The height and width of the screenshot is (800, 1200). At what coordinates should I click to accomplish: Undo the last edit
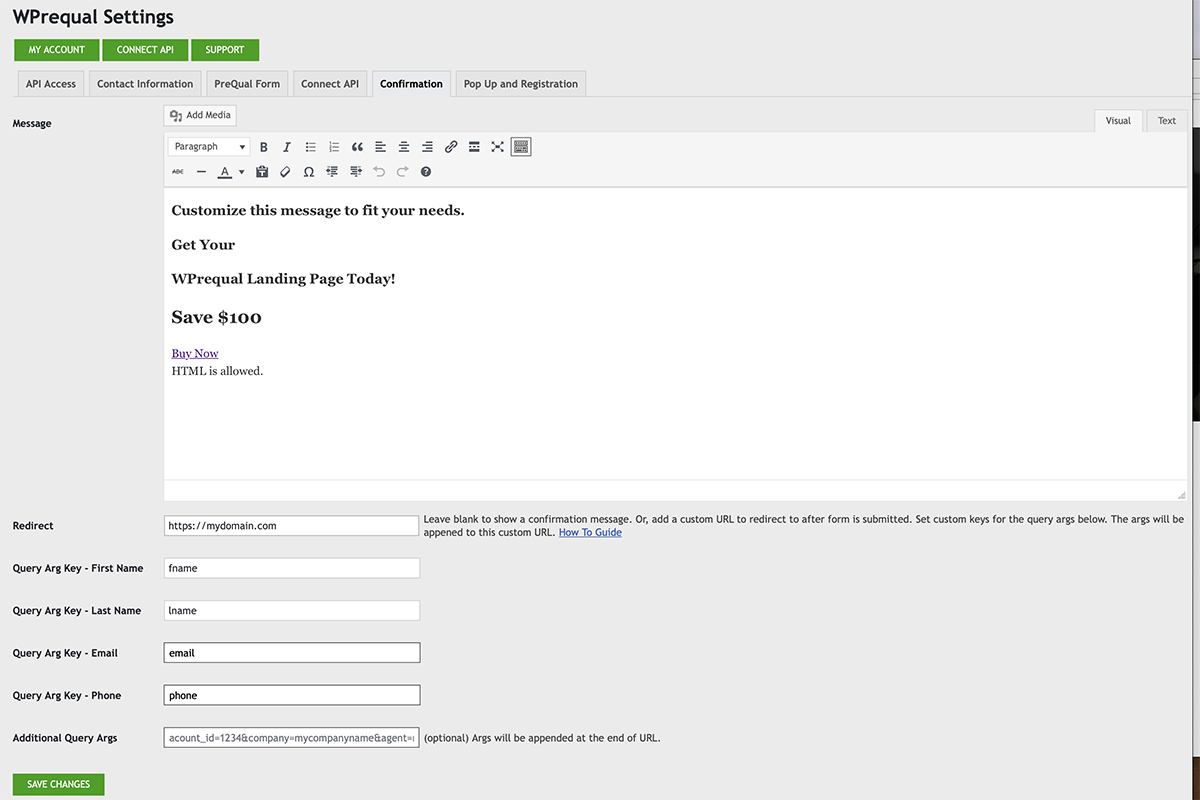[379, 172]
